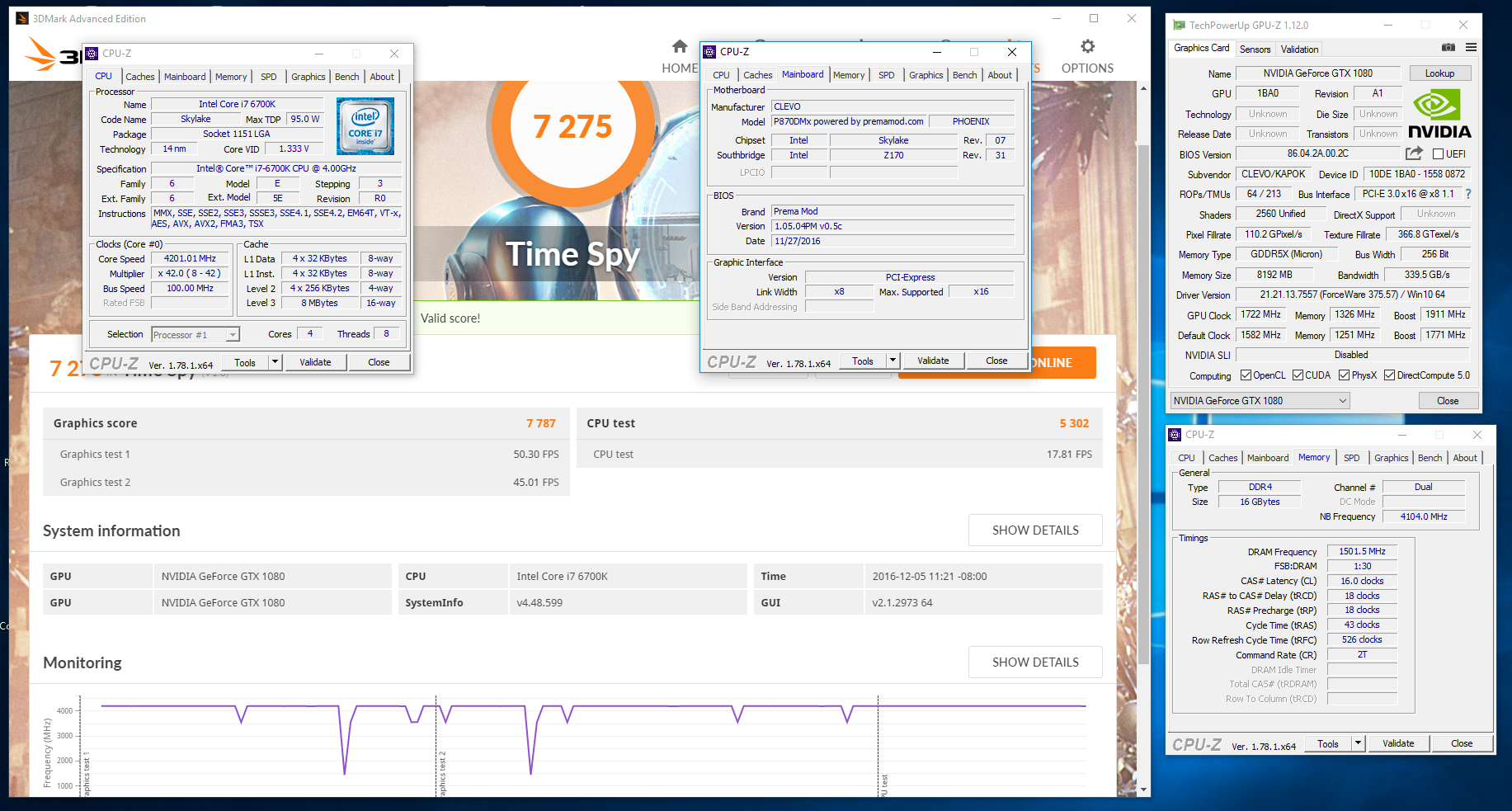The image size is (1512, 811).
Task: Show details for System information
Action: (x=1035, y=530)
